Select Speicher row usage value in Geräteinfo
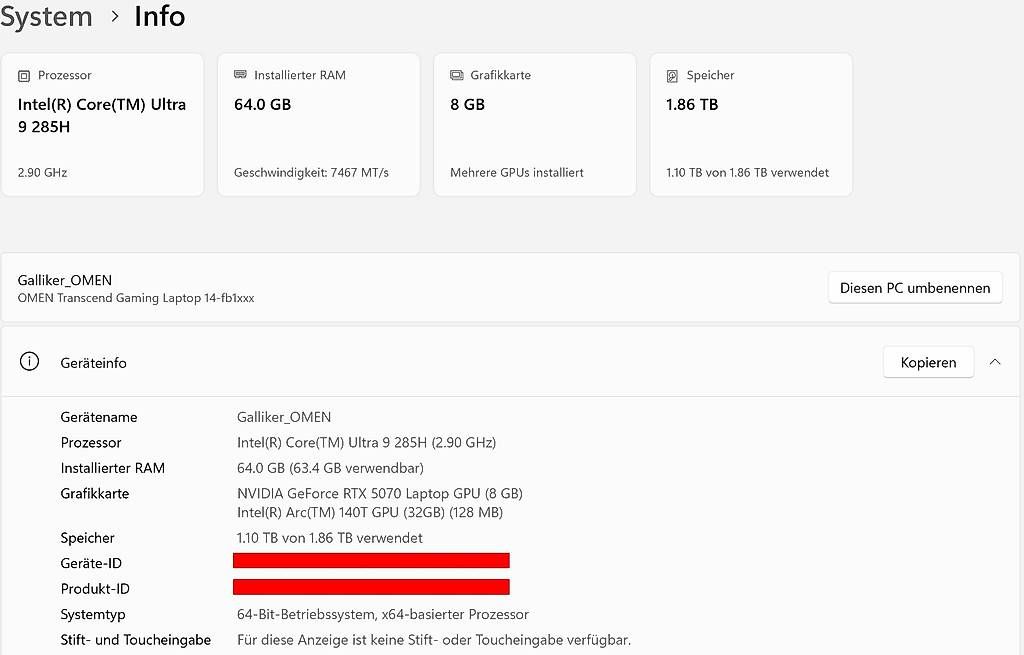This screenshot has height=655, width=1024. pyautogui.click(x=330, y=537)
